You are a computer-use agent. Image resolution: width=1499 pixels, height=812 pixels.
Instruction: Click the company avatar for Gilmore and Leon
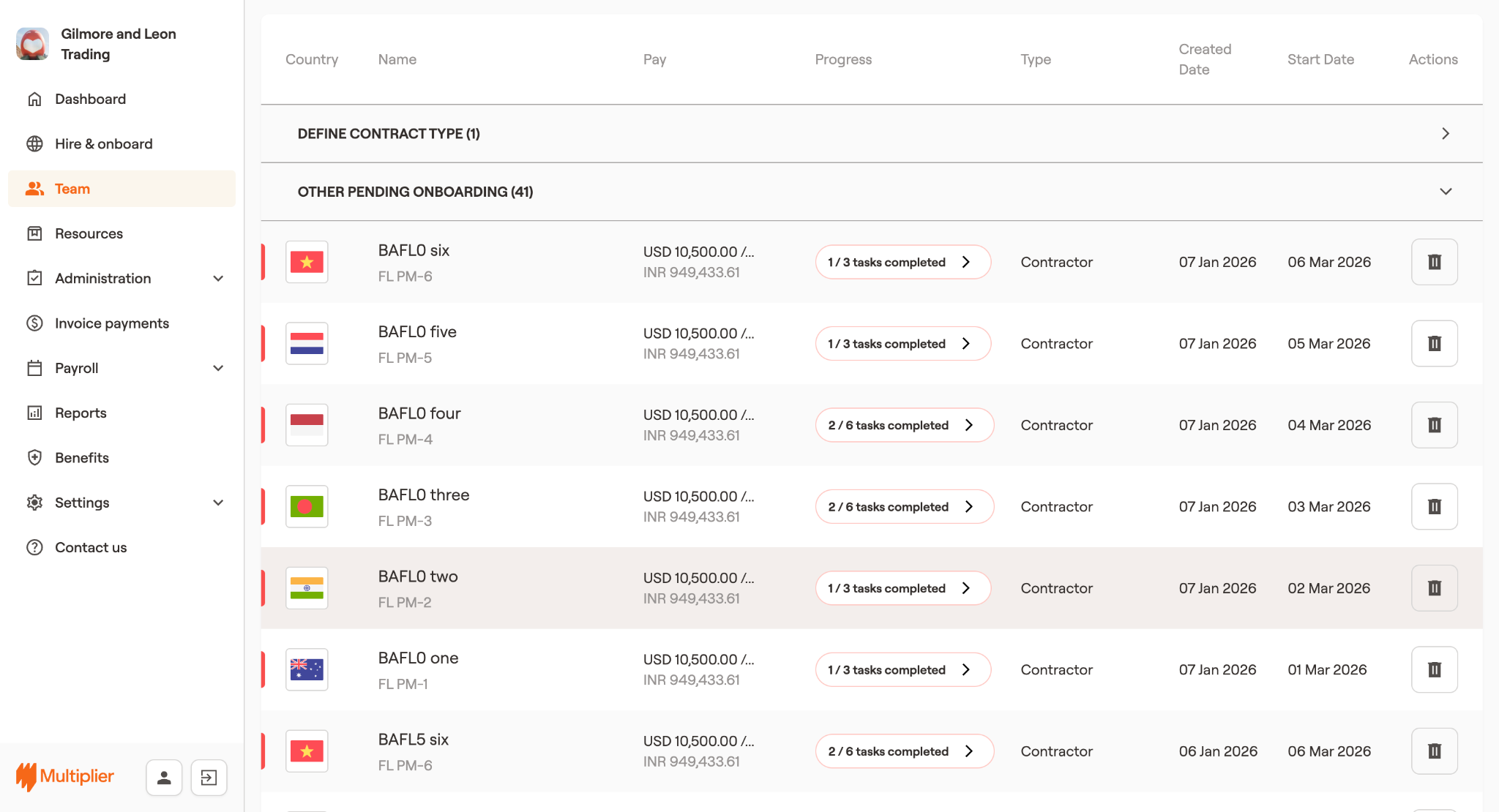pos(32,44)
